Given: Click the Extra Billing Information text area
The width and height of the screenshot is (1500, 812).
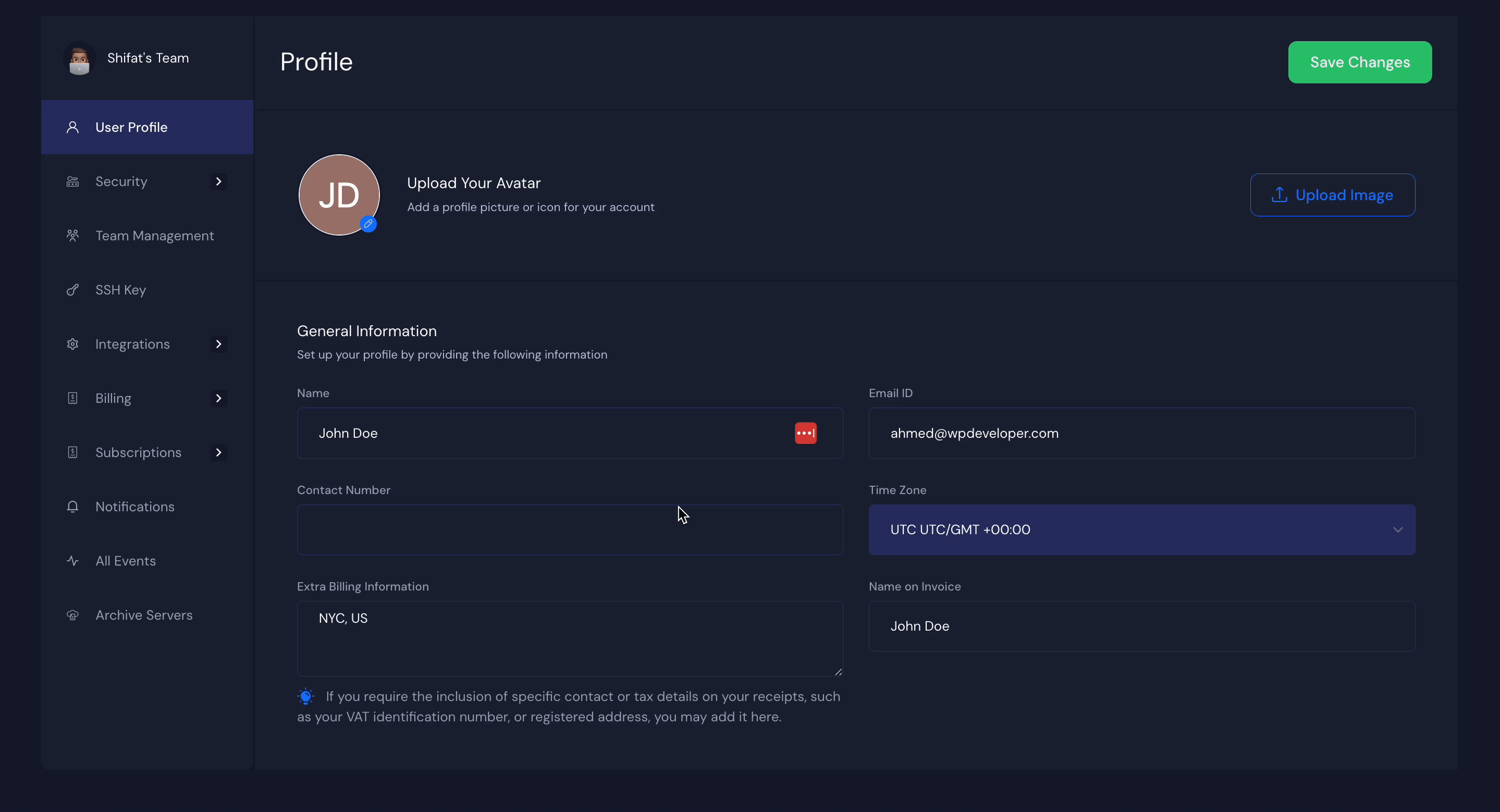Looking at the screenshot, I should 569,638.
